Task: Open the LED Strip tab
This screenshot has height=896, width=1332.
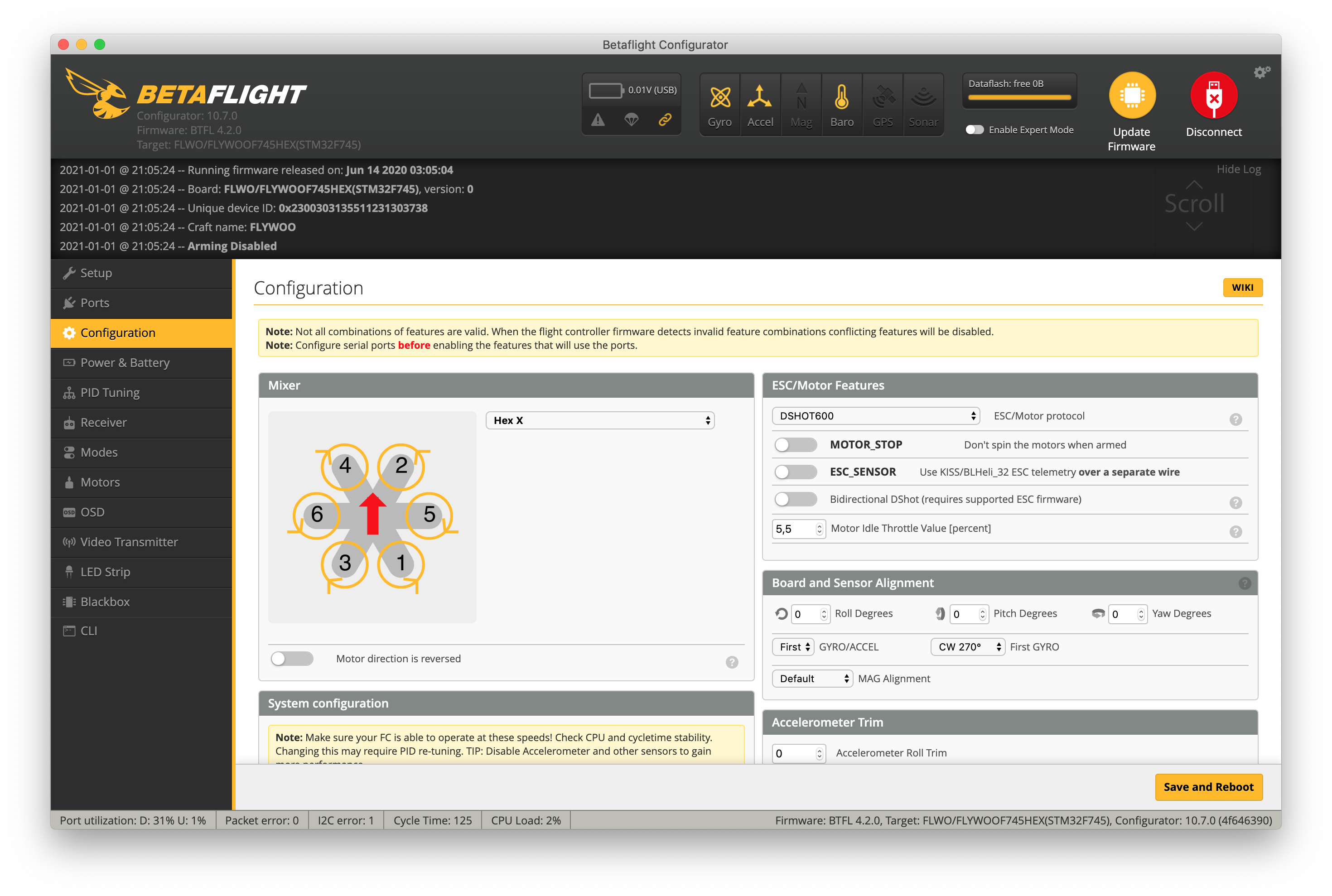Action: [x=141, y=572]
